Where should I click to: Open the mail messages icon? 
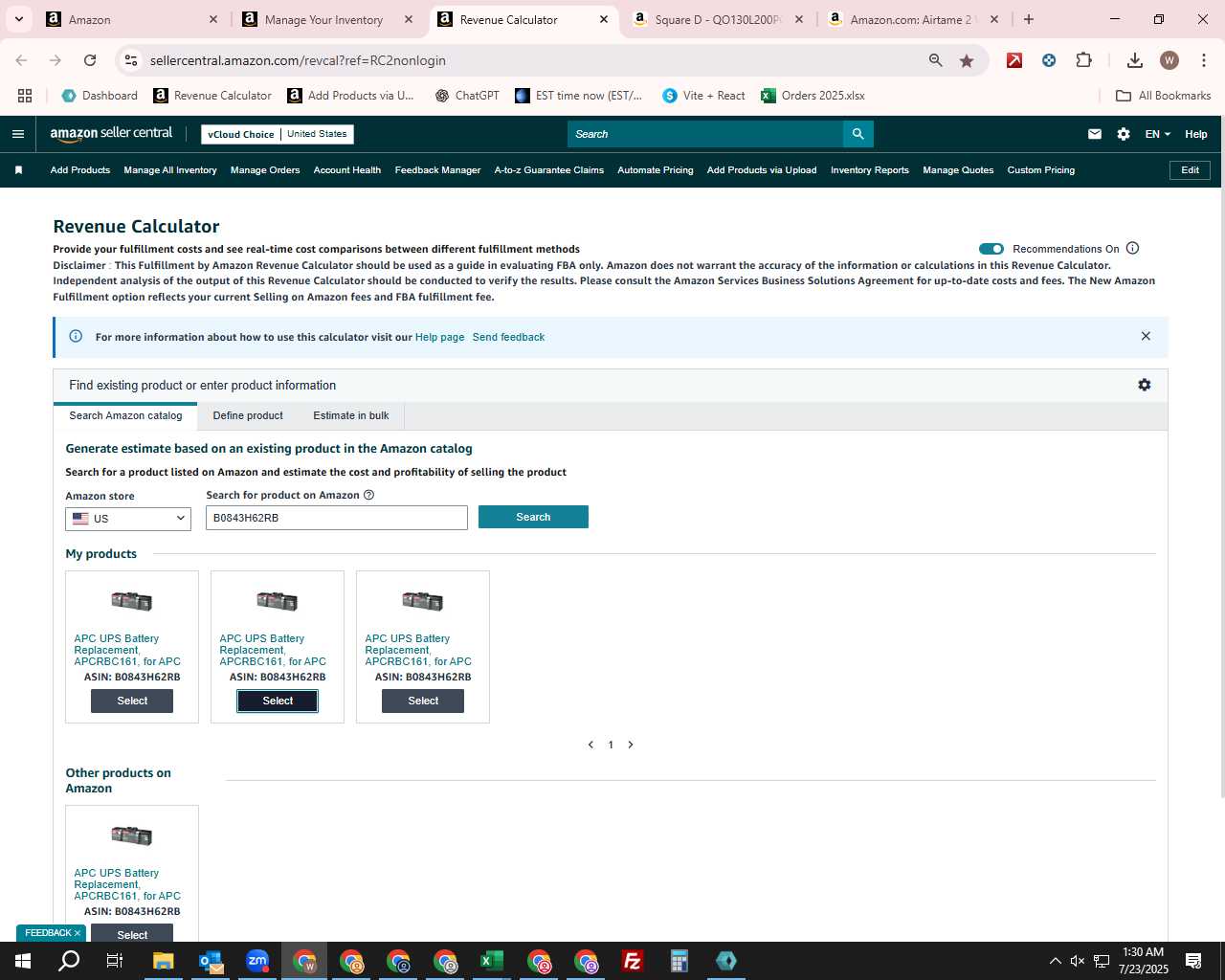point(1095,134)
